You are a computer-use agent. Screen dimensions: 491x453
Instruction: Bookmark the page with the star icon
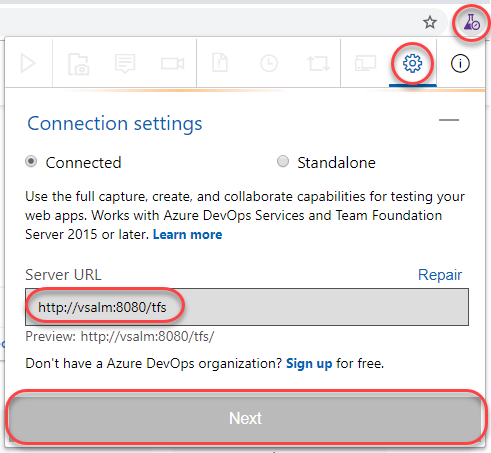430,23
